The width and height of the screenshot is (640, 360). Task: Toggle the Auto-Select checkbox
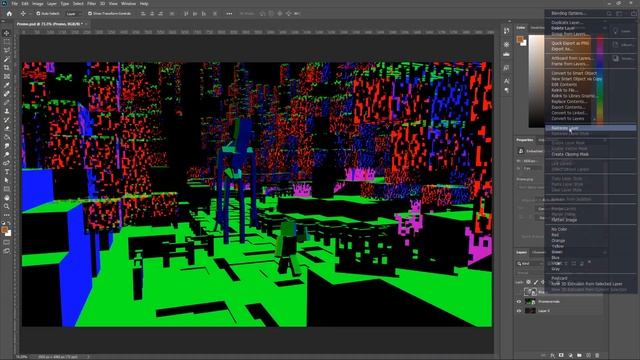point(38,13)
